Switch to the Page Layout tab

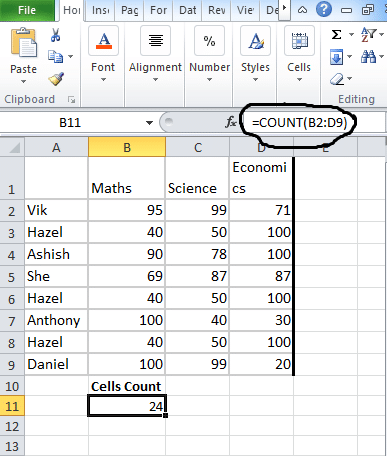click(x=130, y=10)
